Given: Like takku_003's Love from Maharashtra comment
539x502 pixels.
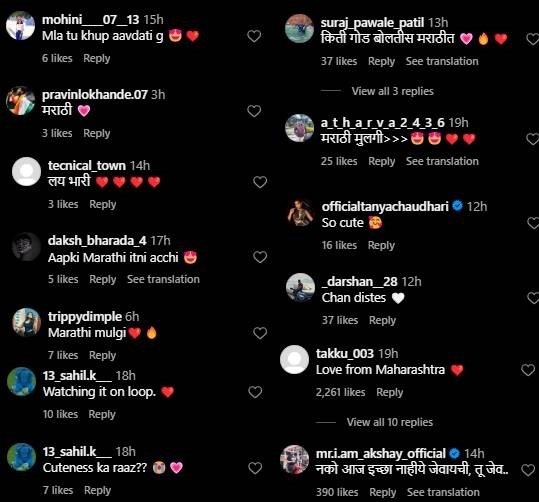Looking at the screenshot, I should (528, 370).
